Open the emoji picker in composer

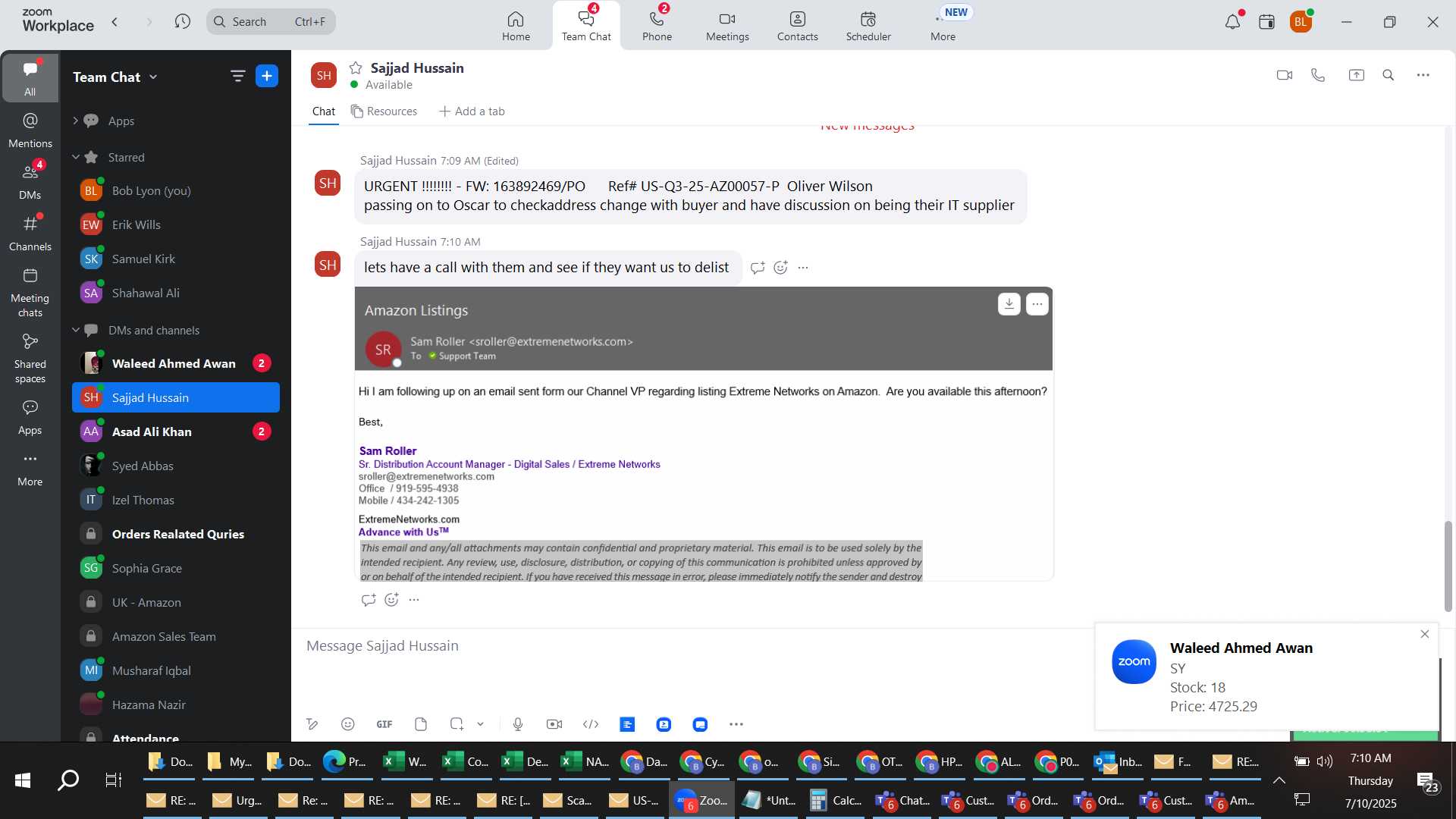tap(347, 724)
